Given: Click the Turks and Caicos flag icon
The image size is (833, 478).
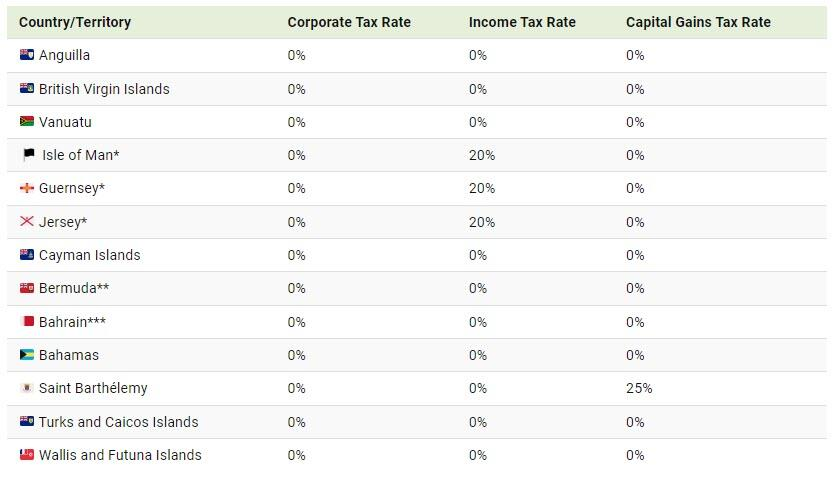Looking at the screenshot, I should (27, 422).
